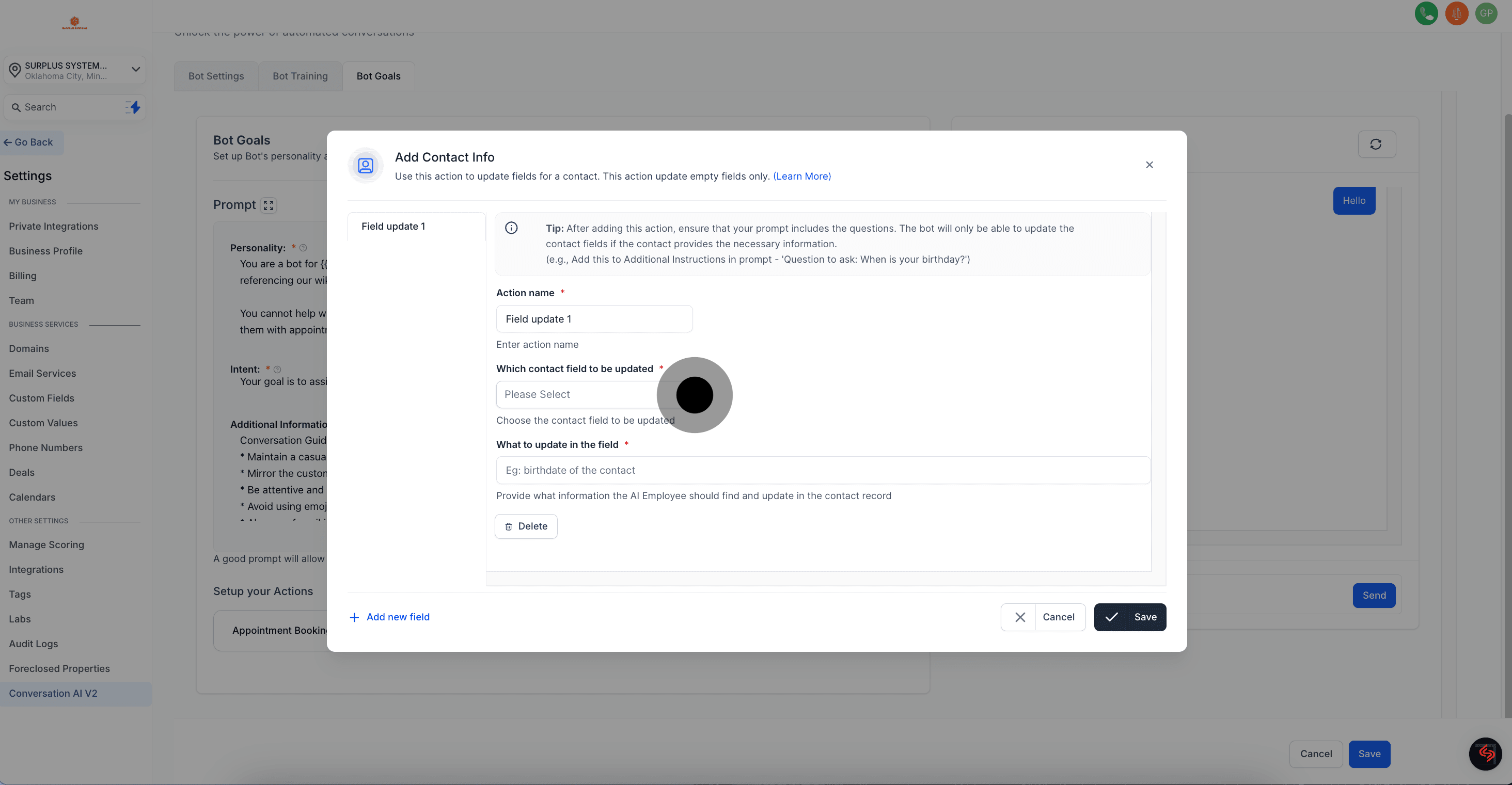Switch to the Bot Training tab
1512x785 pixels.
click(300, 76)
